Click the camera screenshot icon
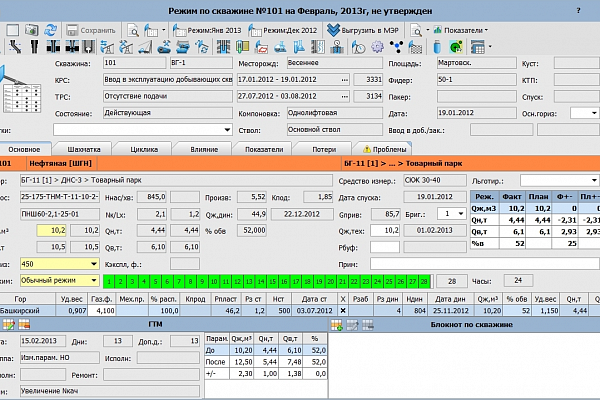The image size is (600, 400). 32,30
